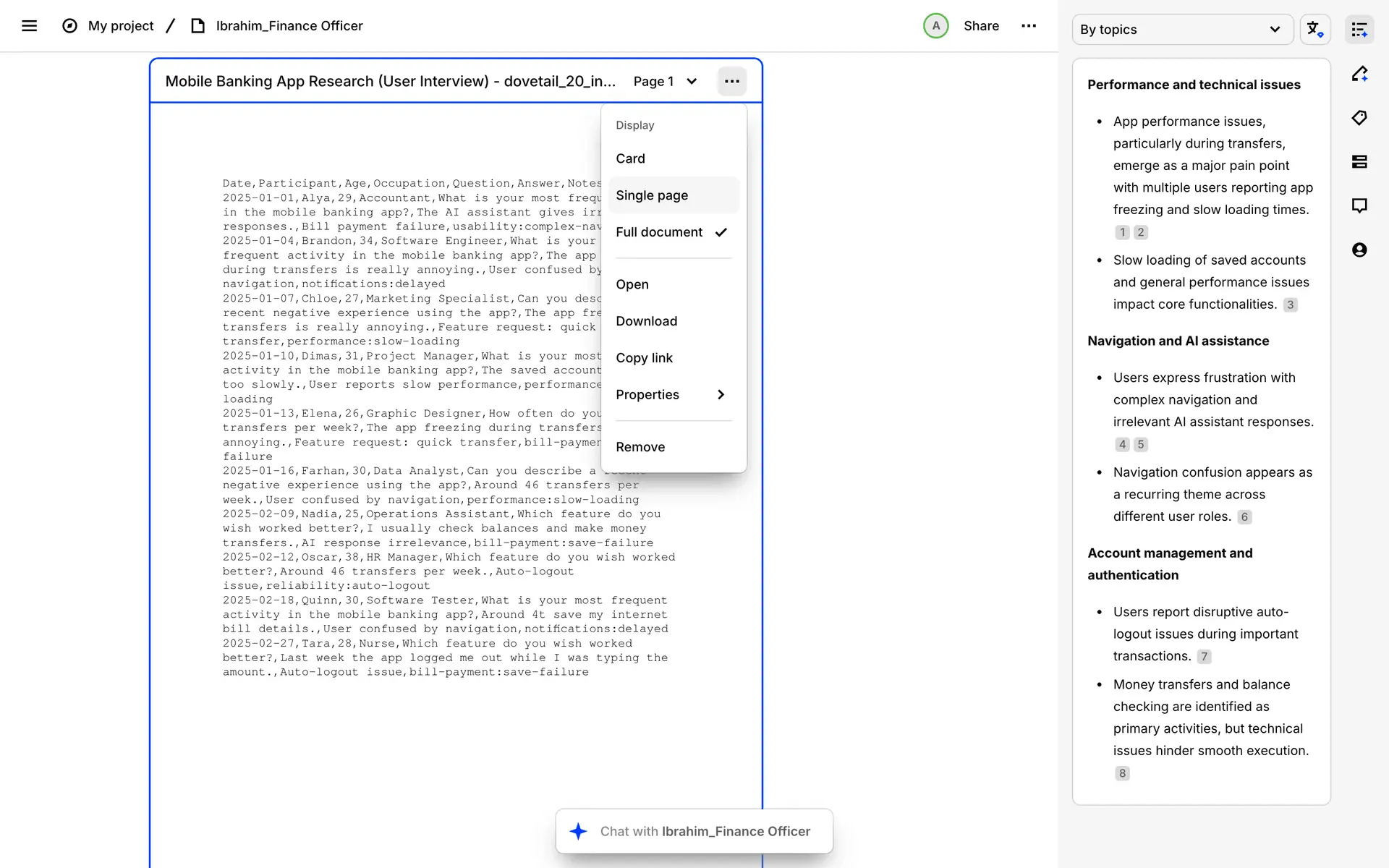Click the translate icon beside By topics
Image resolution: width=1389 pixels, height=868 pixels.
1314,30
